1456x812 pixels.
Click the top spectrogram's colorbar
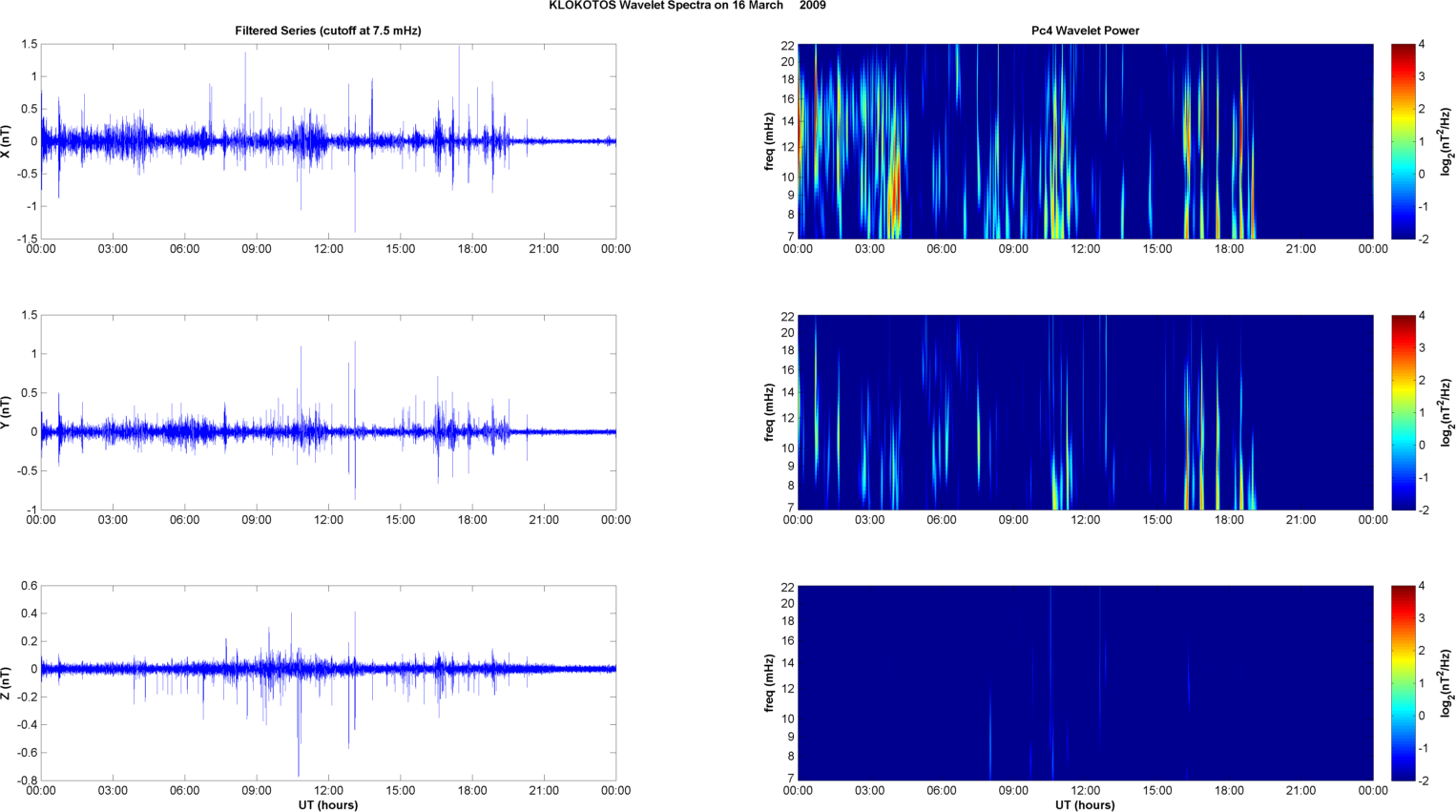pyautogui.click(x=1403, y=141)
